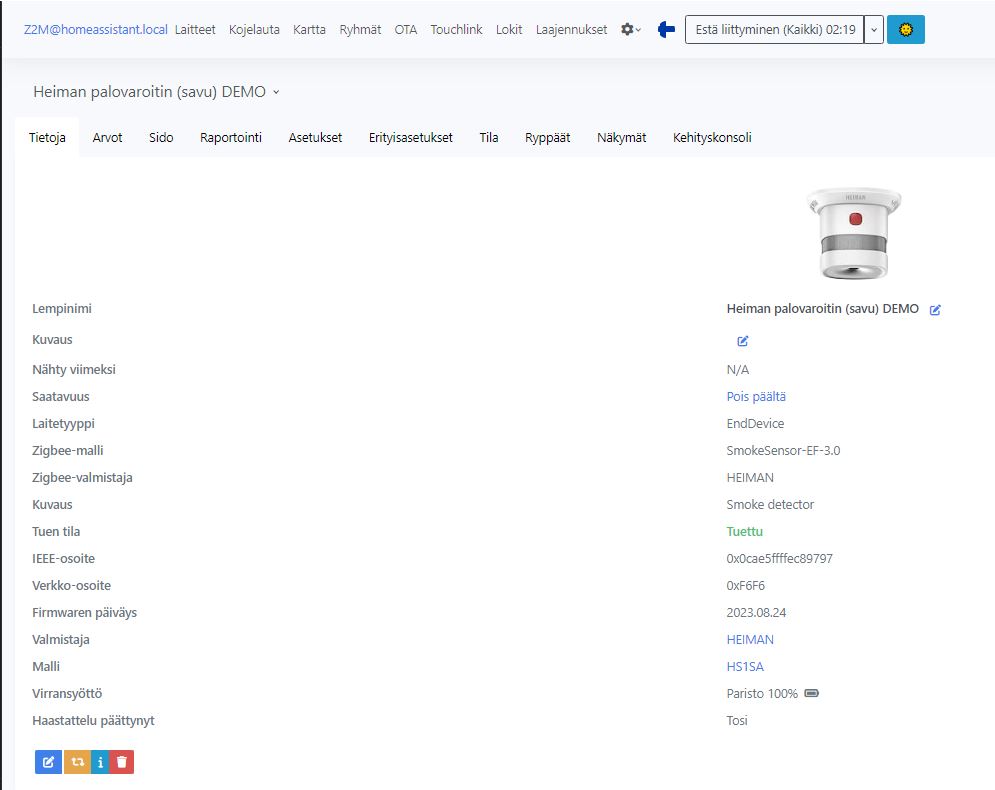995x790 pixels.
Task: Open the Asetukset tab
Action: point(315,137)
